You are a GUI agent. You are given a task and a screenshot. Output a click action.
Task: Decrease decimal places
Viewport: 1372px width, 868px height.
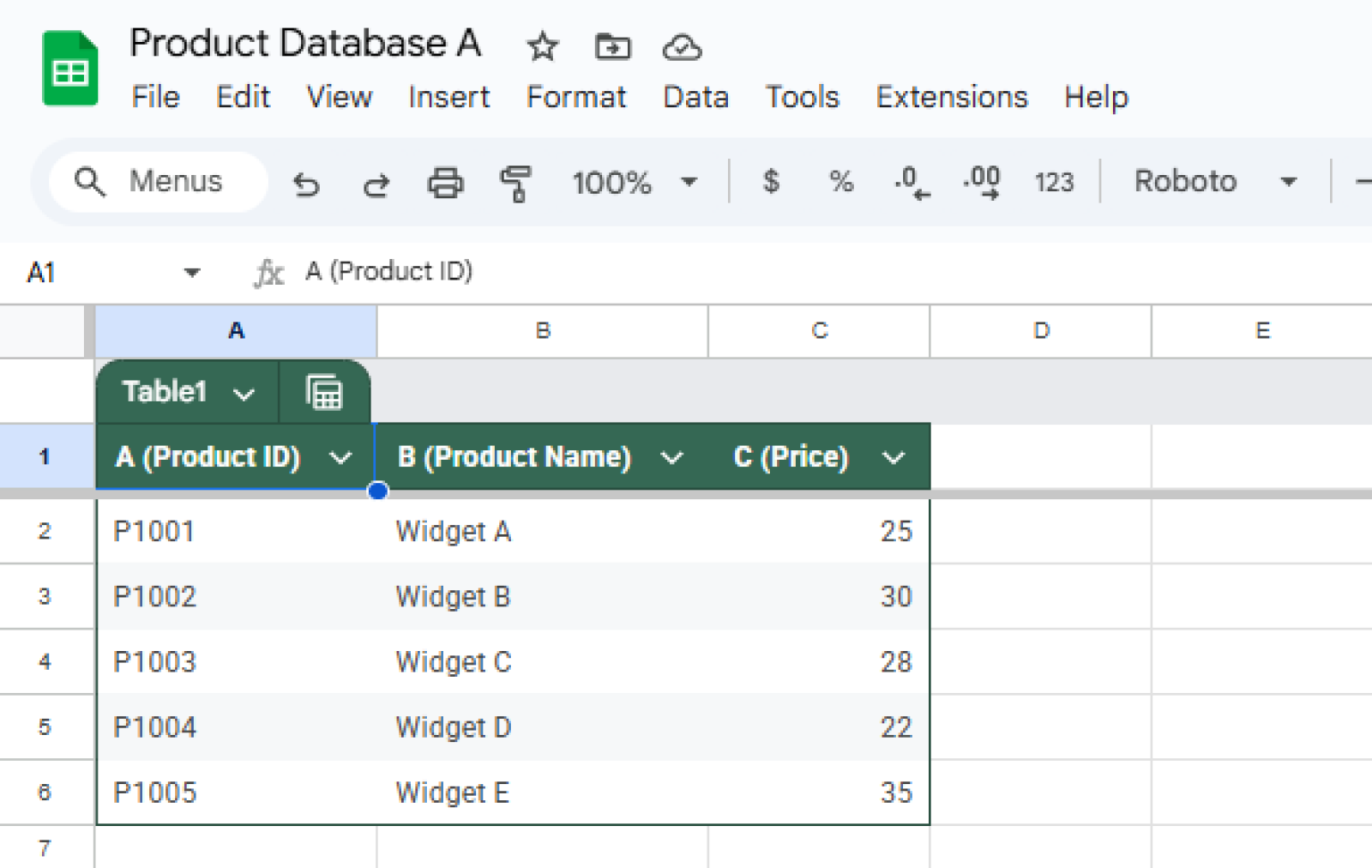click(910, 183)
